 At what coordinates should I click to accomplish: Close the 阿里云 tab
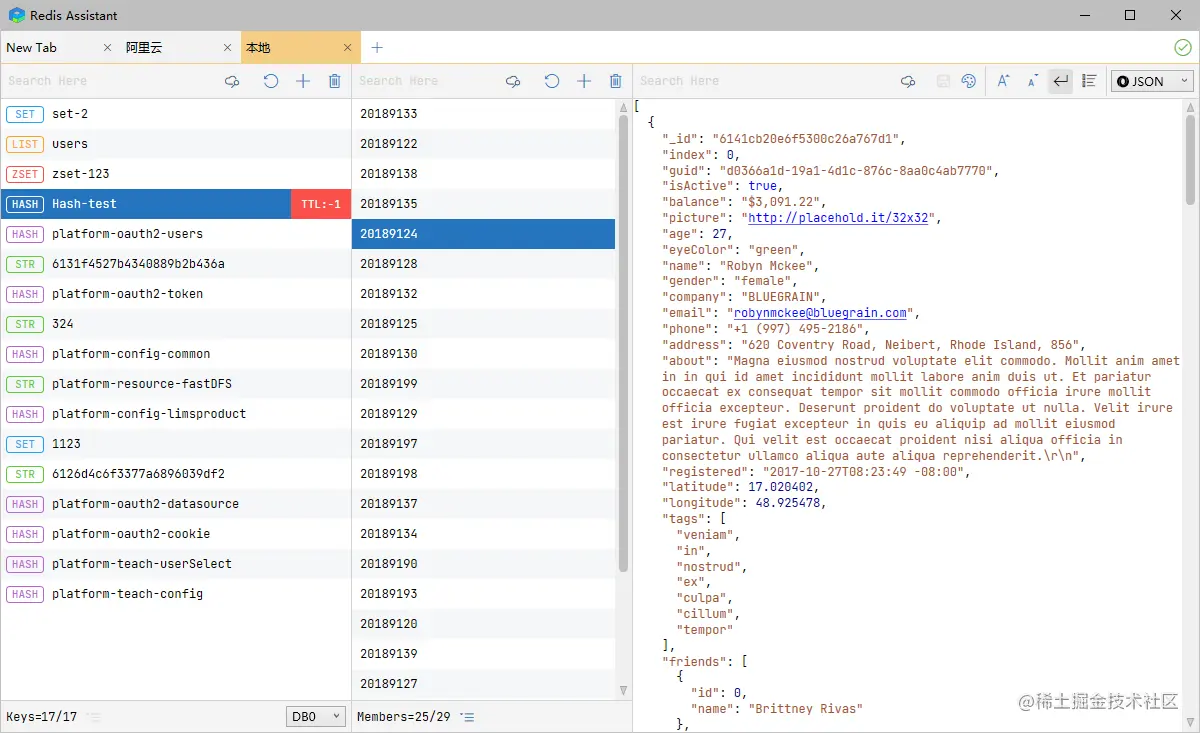point(228,47)
